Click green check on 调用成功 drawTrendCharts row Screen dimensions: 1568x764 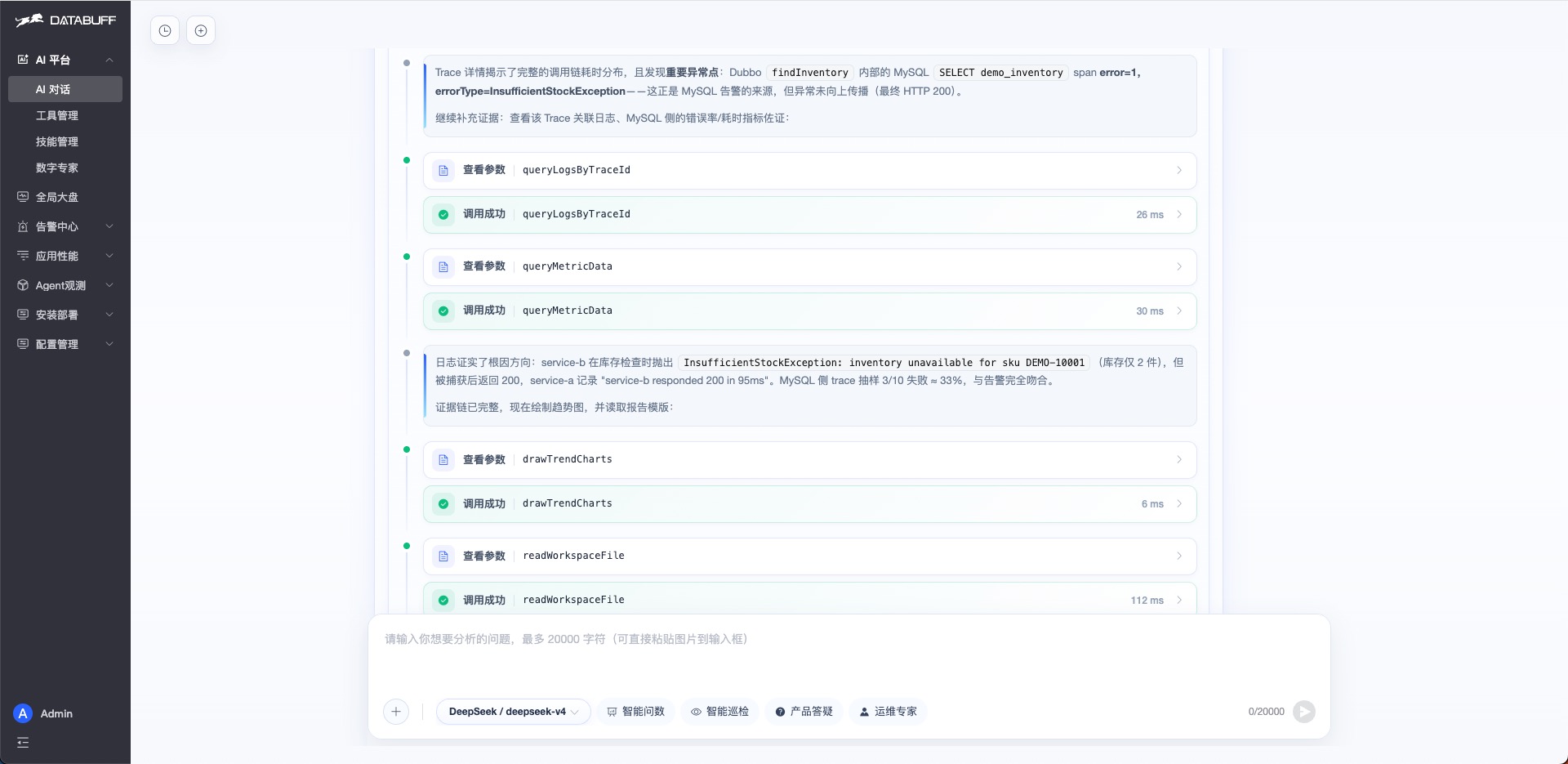pos(443,503)
